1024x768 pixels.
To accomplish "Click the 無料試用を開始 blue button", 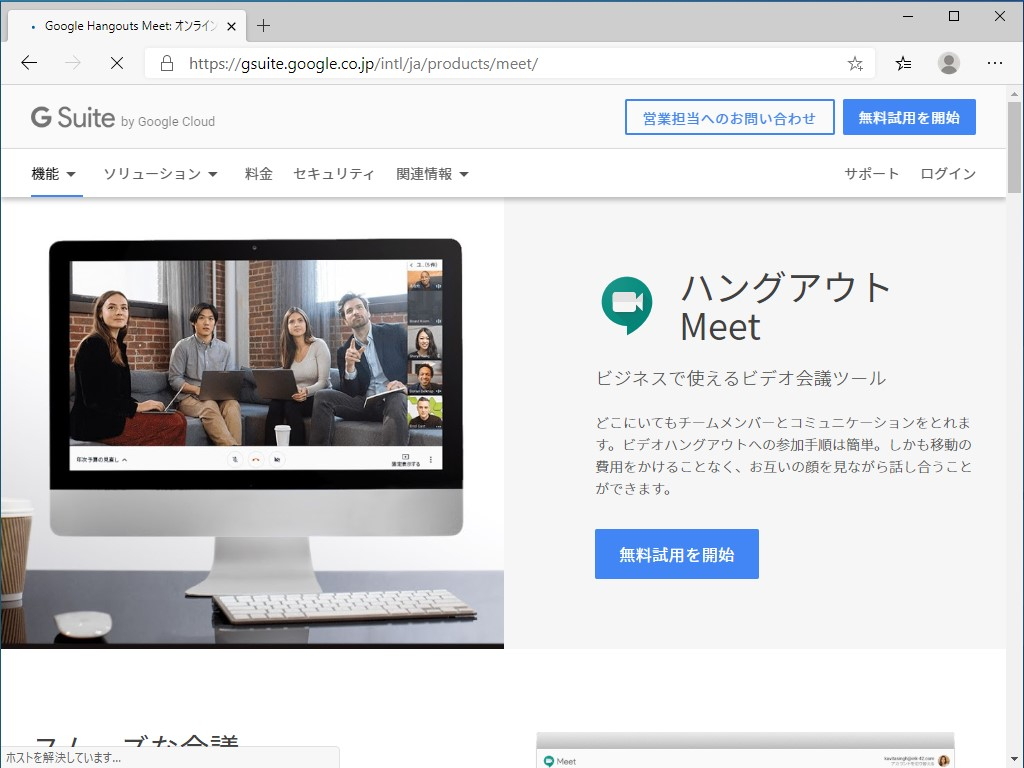I will pyautogui.click(x=677, y=553).
